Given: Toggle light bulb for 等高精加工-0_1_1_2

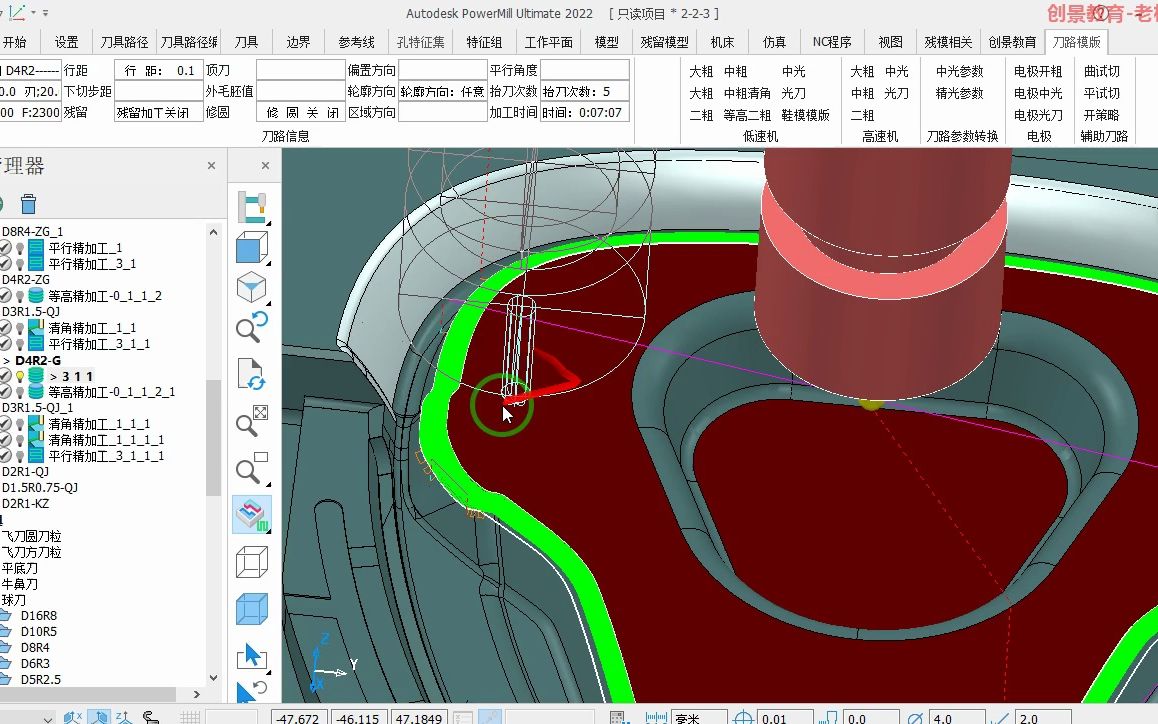Looking at the screenshot, I should coord(20,296).
